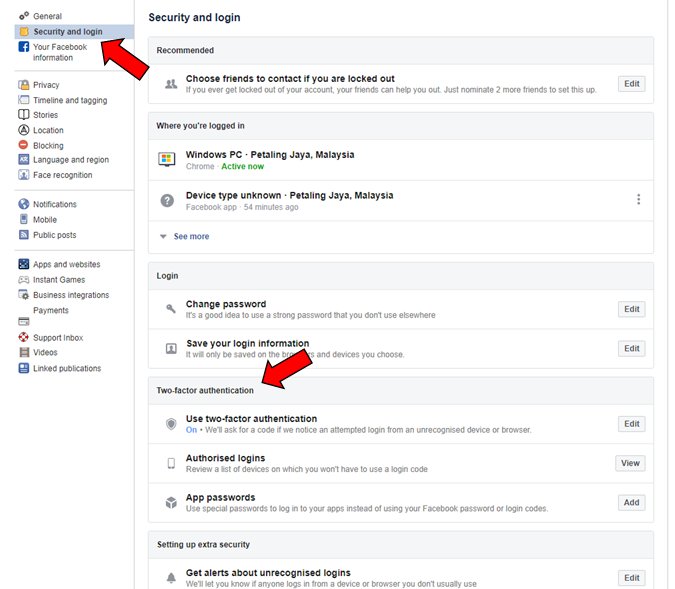Click the box icon beside App passwords
The height and width of the screenshot is (589, 675).
[x=171, y=502]
